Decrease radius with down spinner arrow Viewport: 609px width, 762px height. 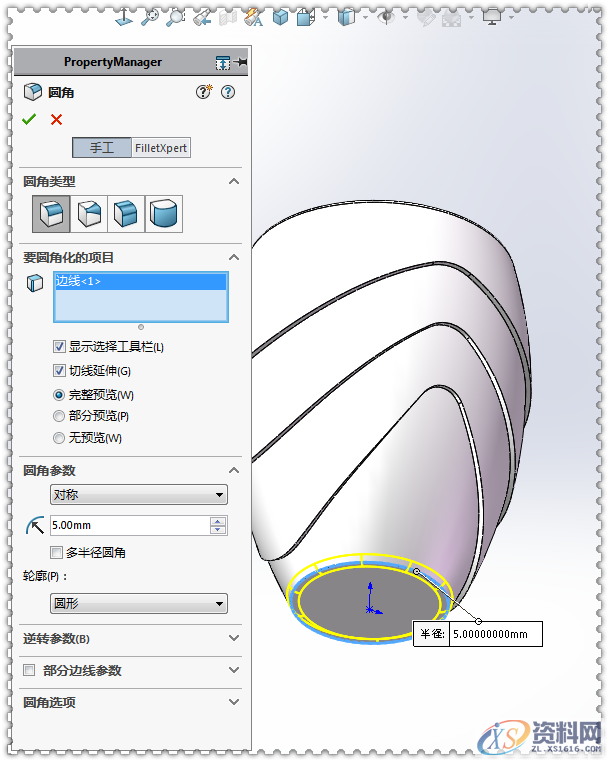(x=218, y=530)
